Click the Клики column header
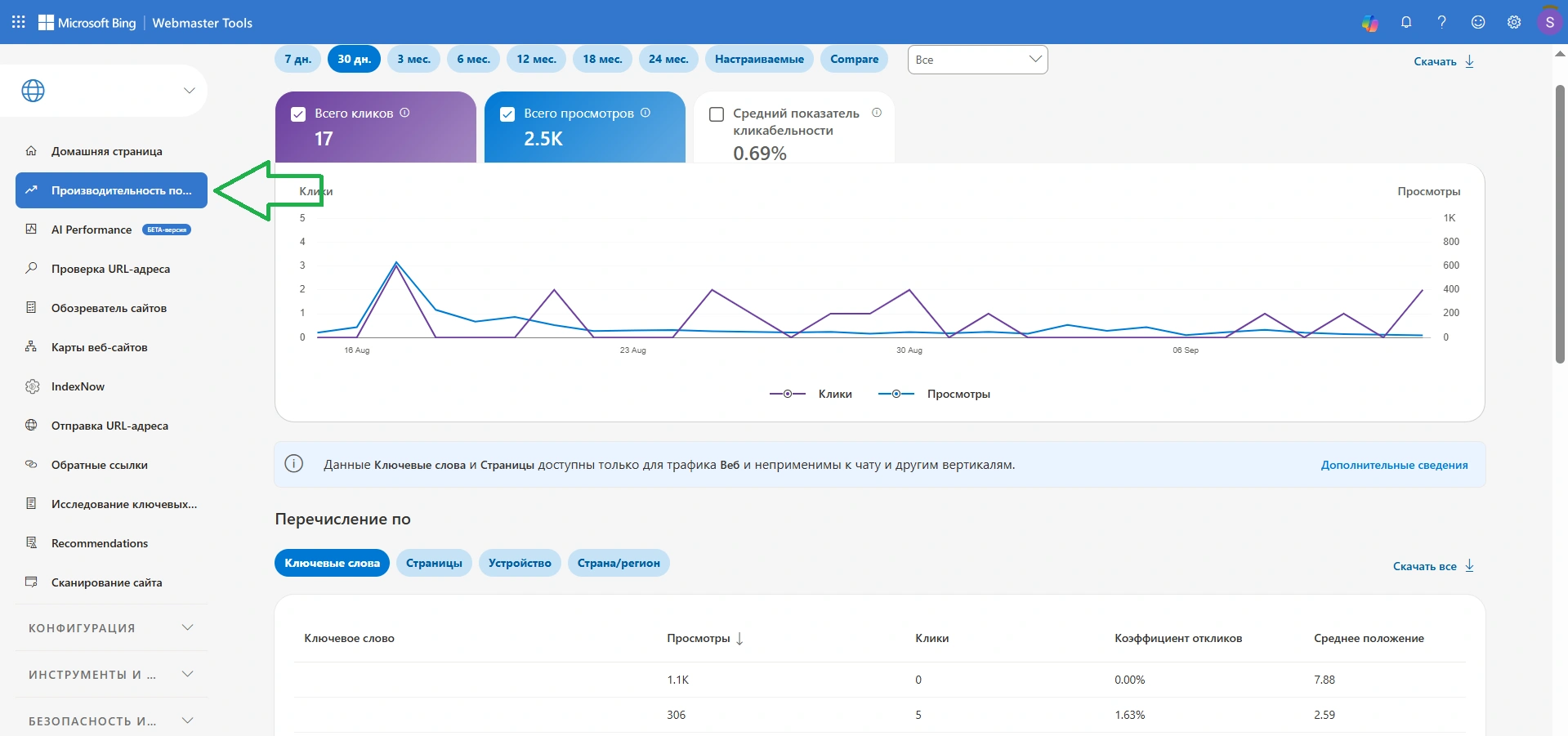The height and width of the screenshot is (736, 1568). coord(932,639)
